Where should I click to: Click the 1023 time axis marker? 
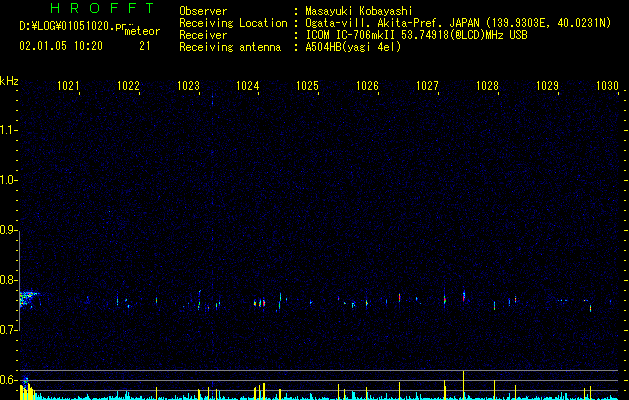point(189,85)
